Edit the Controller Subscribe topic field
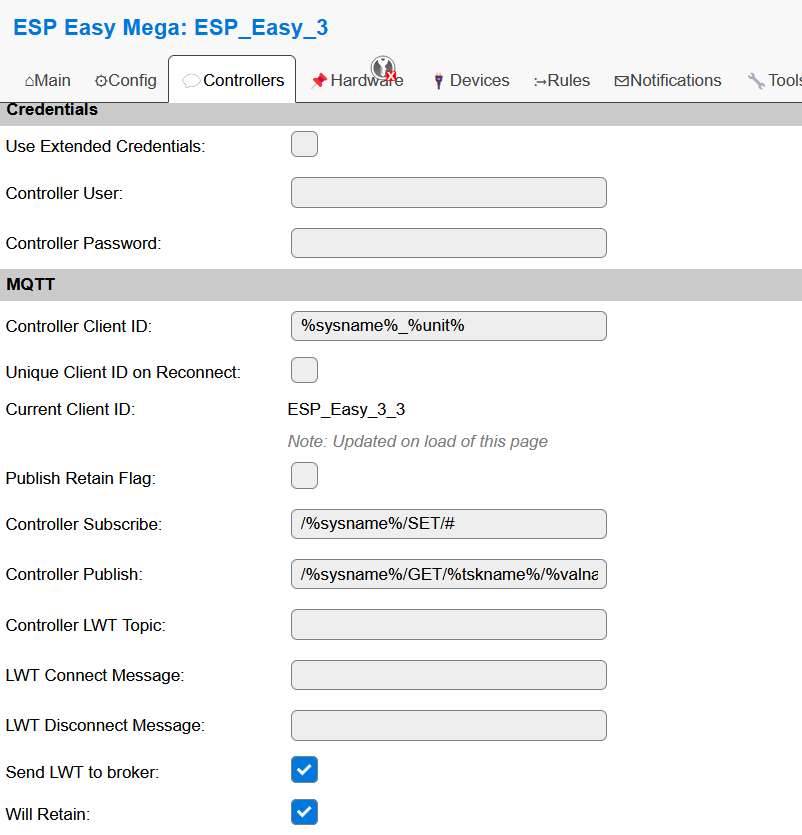The height and width of the screenshot is (835, 802). point(448,524)
